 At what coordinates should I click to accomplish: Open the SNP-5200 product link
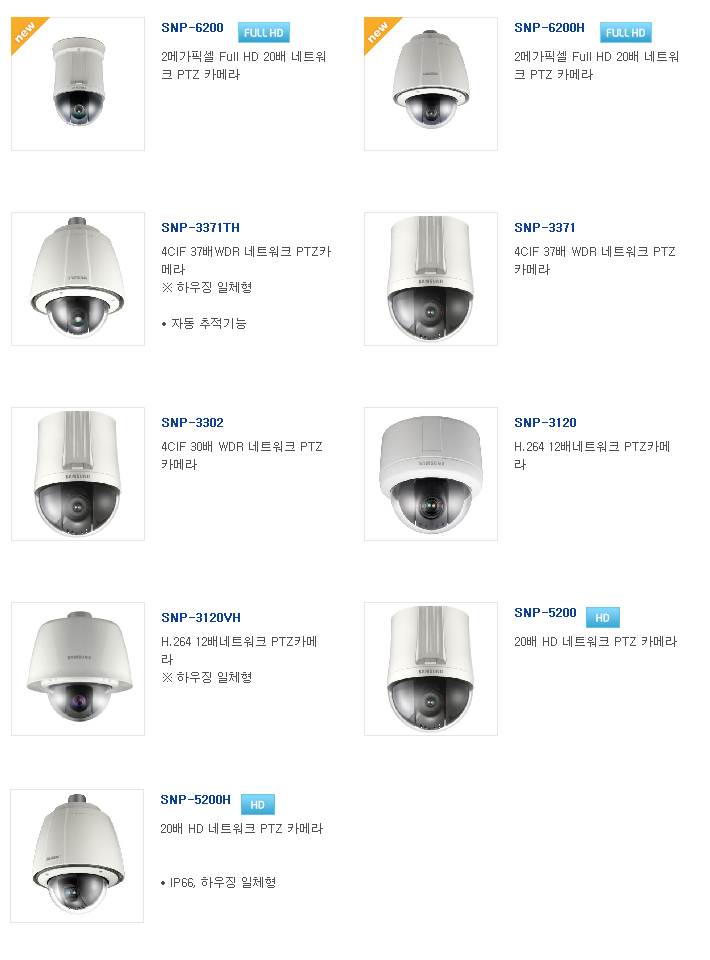545,612
